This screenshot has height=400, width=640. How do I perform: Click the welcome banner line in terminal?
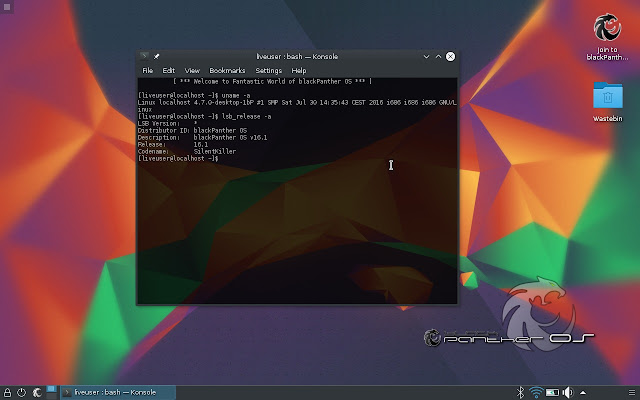(272, 81)
